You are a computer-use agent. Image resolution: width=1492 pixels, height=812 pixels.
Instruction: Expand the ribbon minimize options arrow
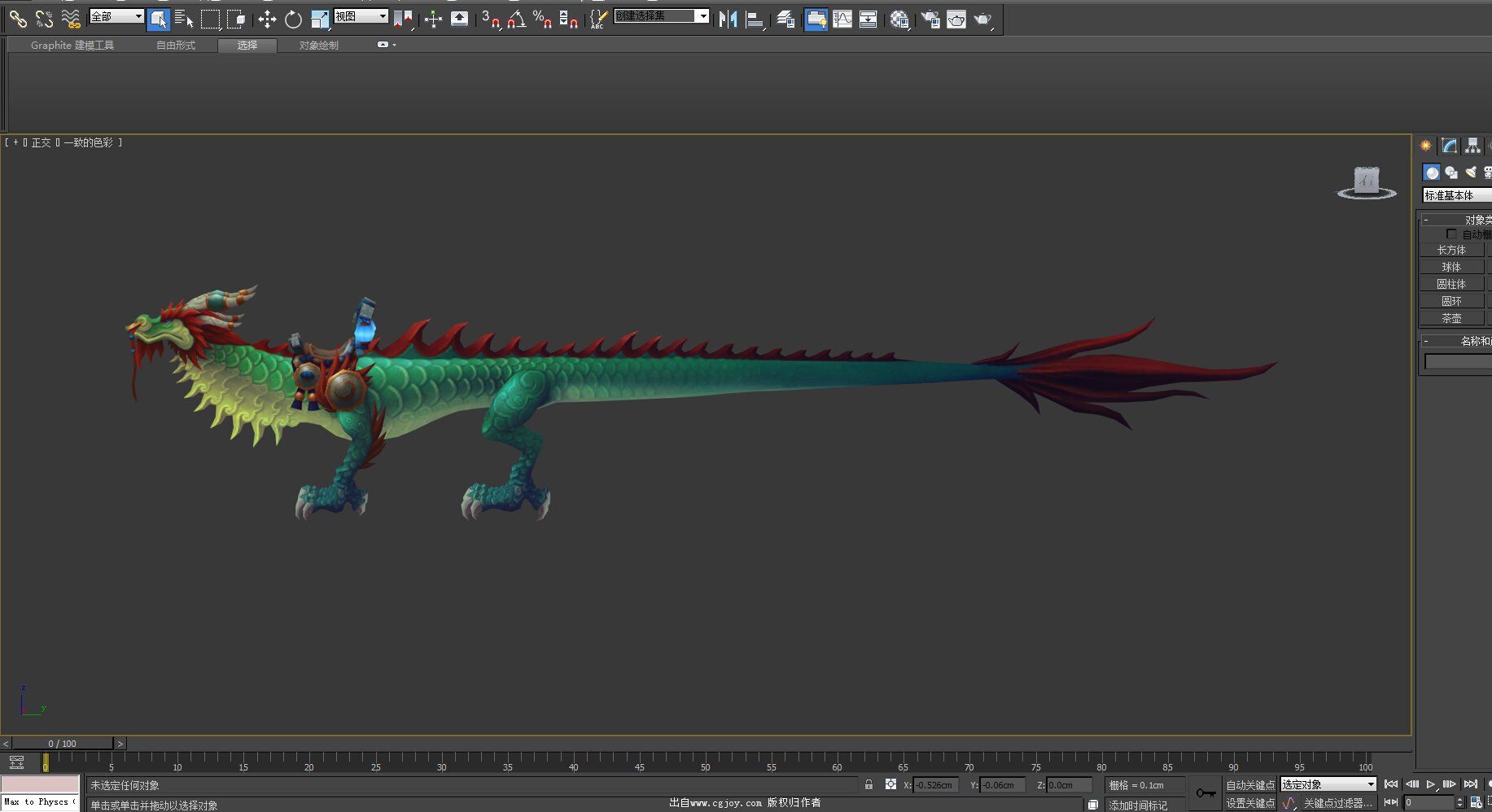point(395,45)
